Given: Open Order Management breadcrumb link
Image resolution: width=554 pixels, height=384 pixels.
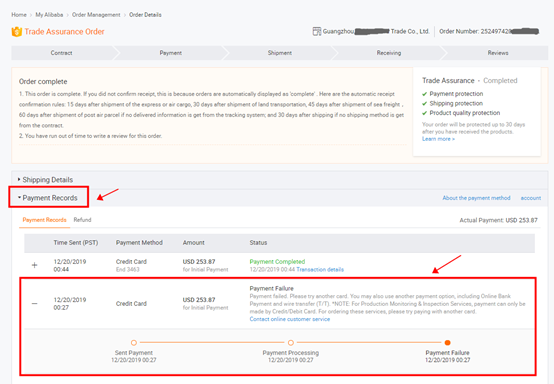Looking at the screenshot, I should (96, 14).
